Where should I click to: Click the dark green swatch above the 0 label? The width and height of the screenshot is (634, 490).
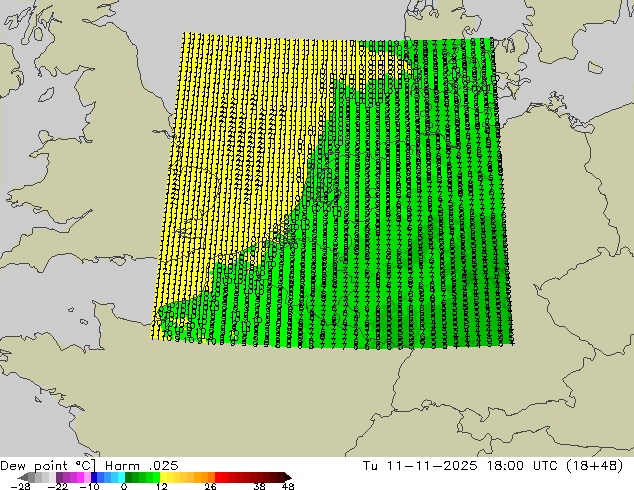(x=129, y=477)
